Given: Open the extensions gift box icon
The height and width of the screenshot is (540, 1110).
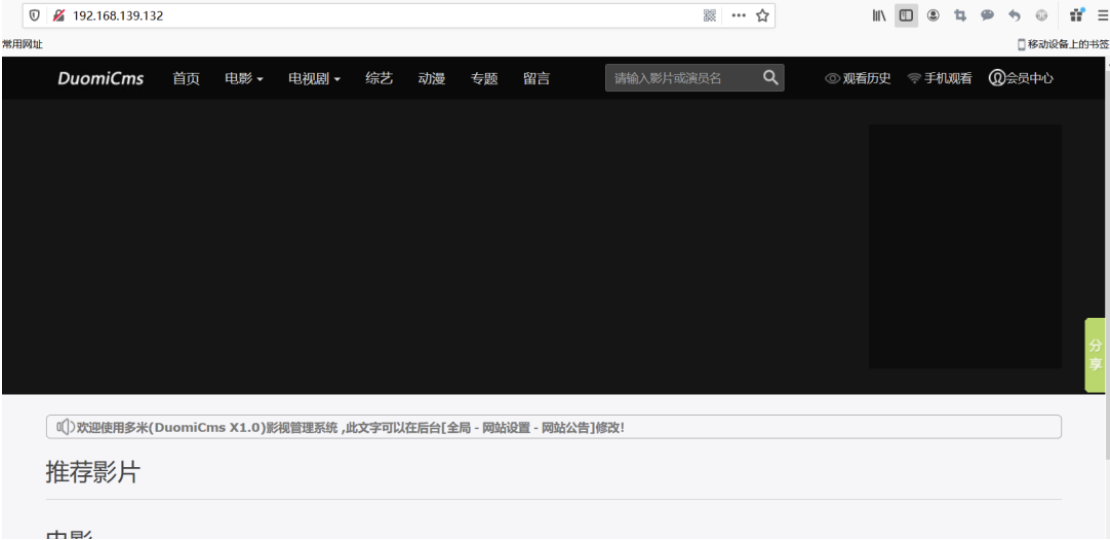Looking at the screenshot, I should pyautogui.click(x=1077, y=15).
